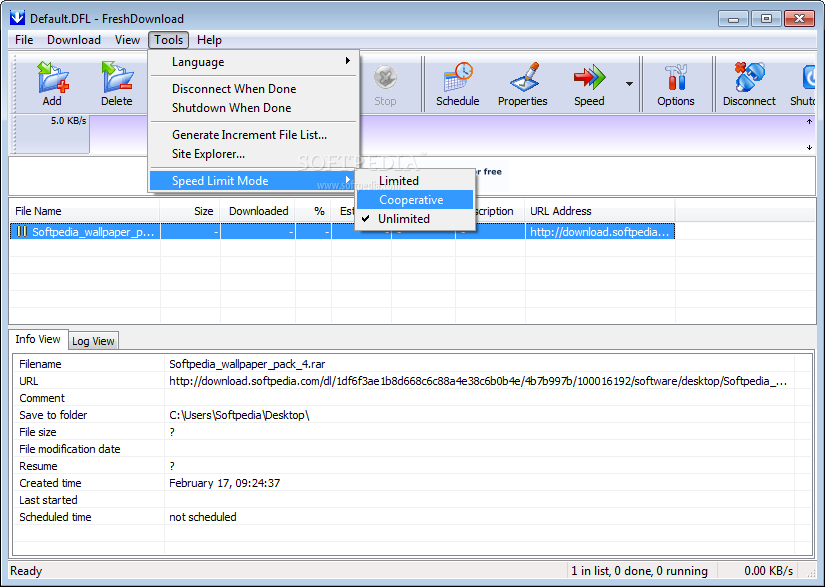This screenshot has height=587, width=825.
Task: Click '1 in list, 0 done, 0 running' status
Action: click(639, 571)
